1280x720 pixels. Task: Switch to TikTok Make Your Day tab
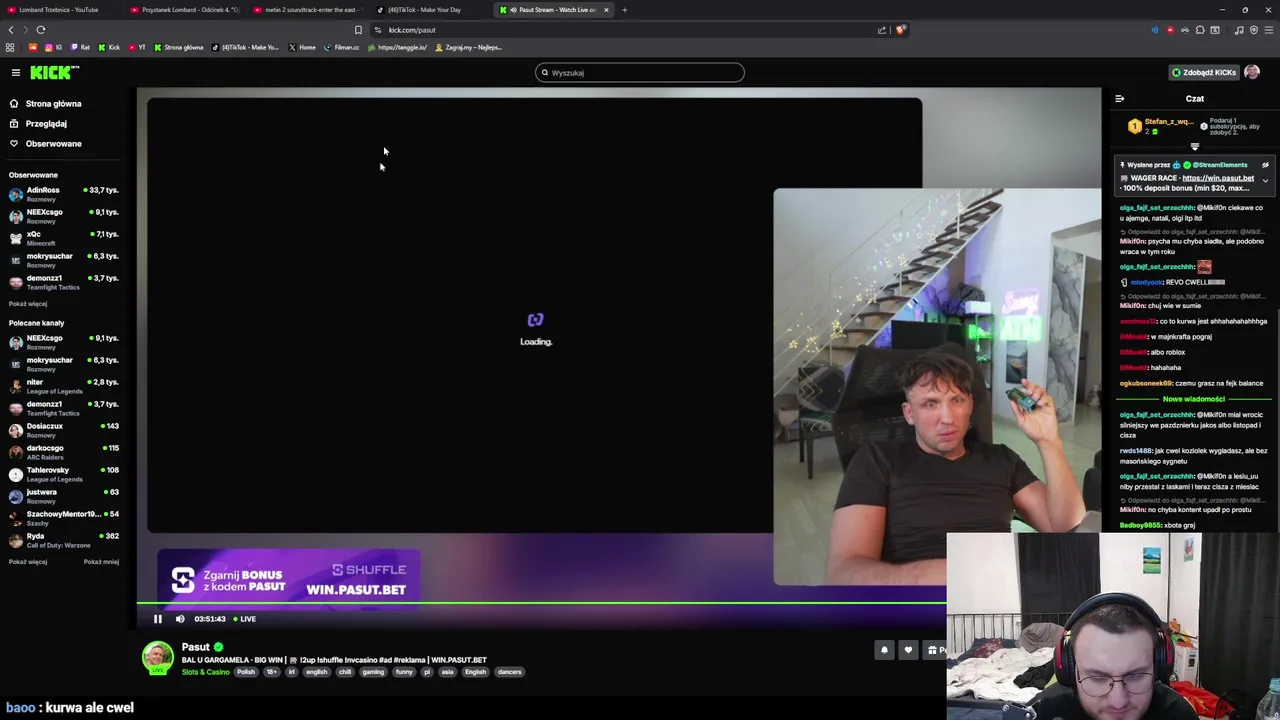[x=430, y=10]
